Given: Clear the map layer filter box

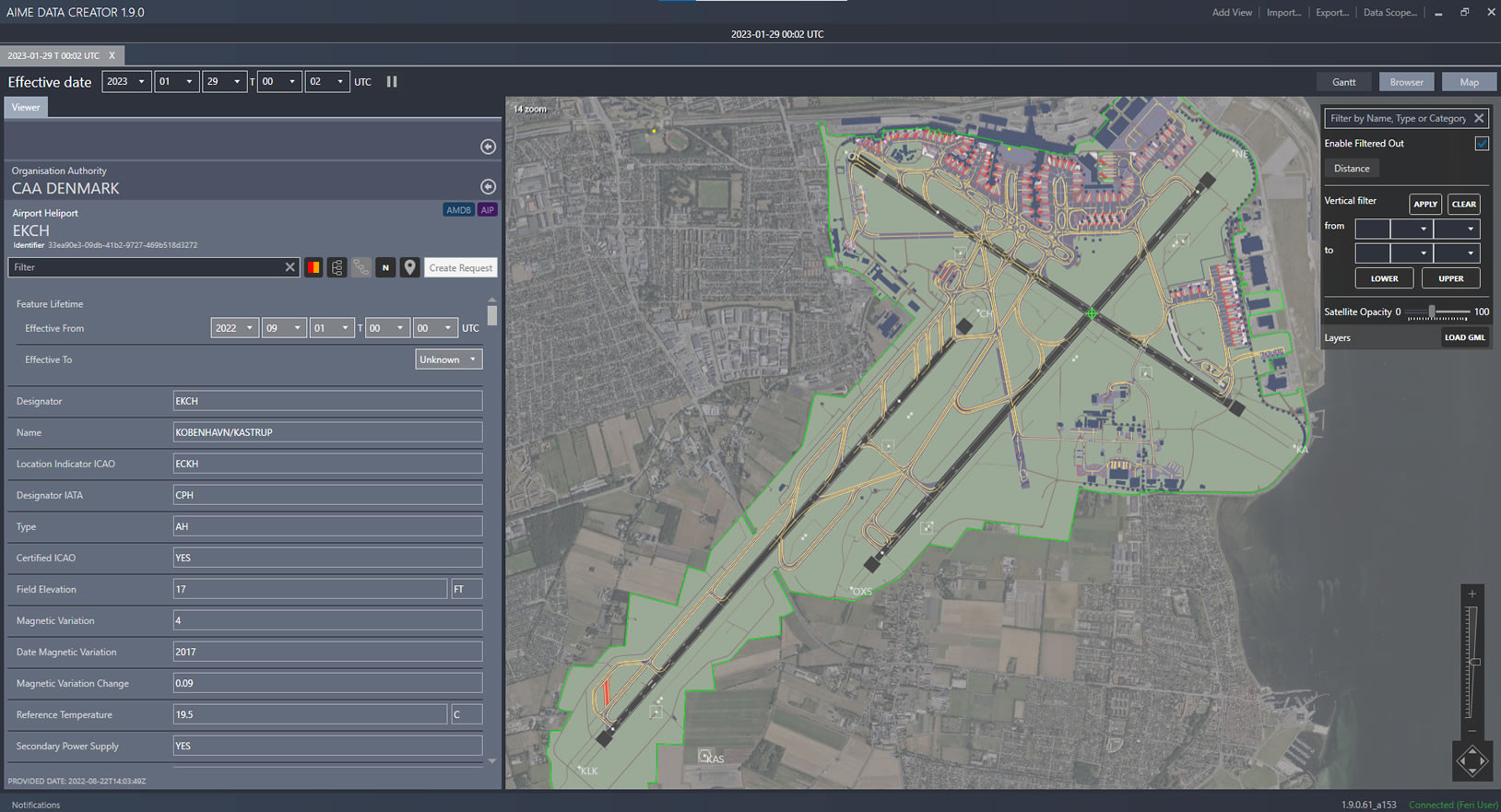Looking at the screenshot, I should (x=1479, y=118).
